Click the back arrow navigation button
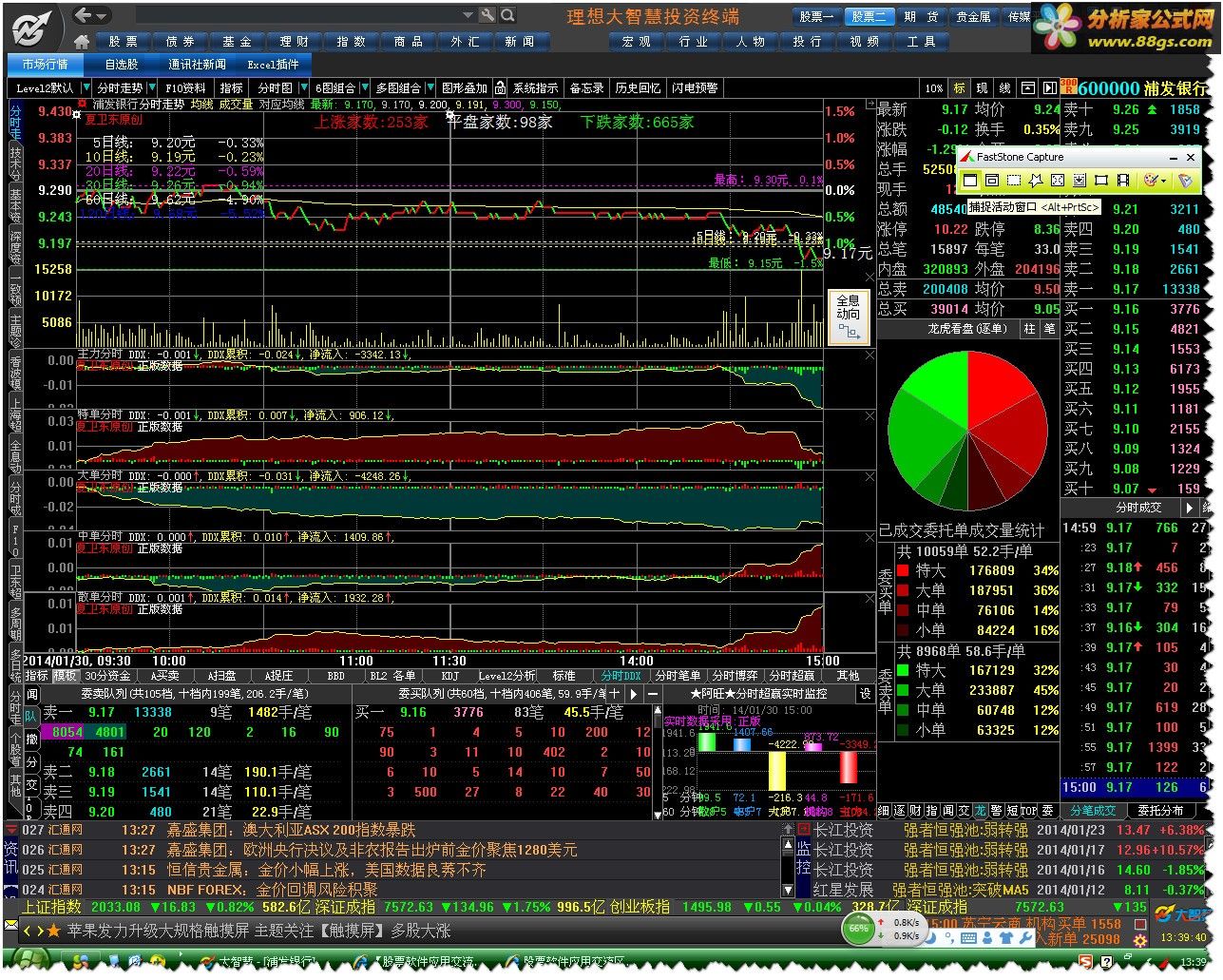 (x=84, y=15)
